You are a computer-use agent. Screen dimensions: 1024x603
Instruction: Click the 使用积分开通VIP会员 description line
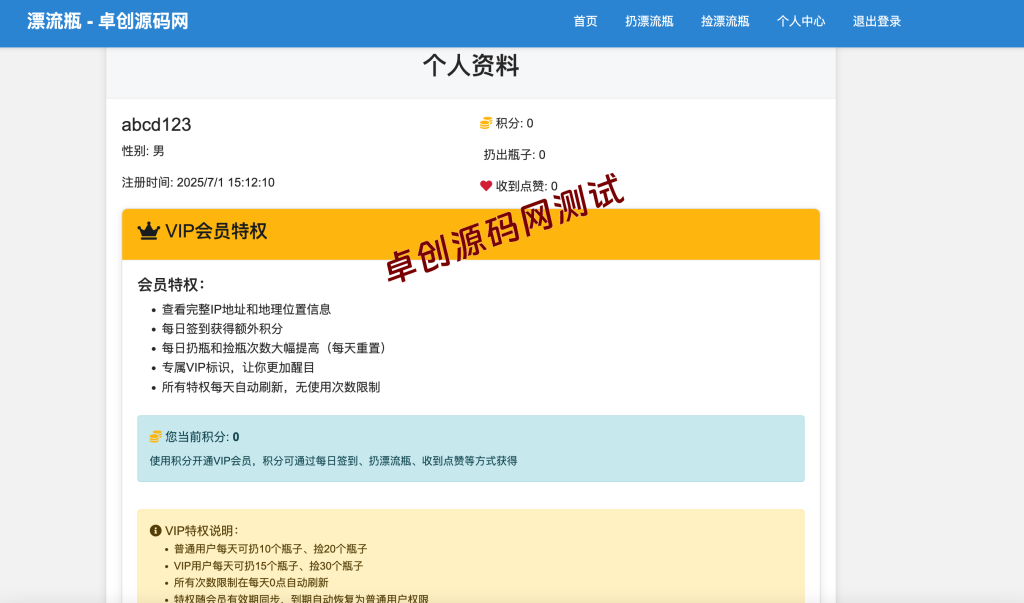pyautogui.click(x=333, y=461)
